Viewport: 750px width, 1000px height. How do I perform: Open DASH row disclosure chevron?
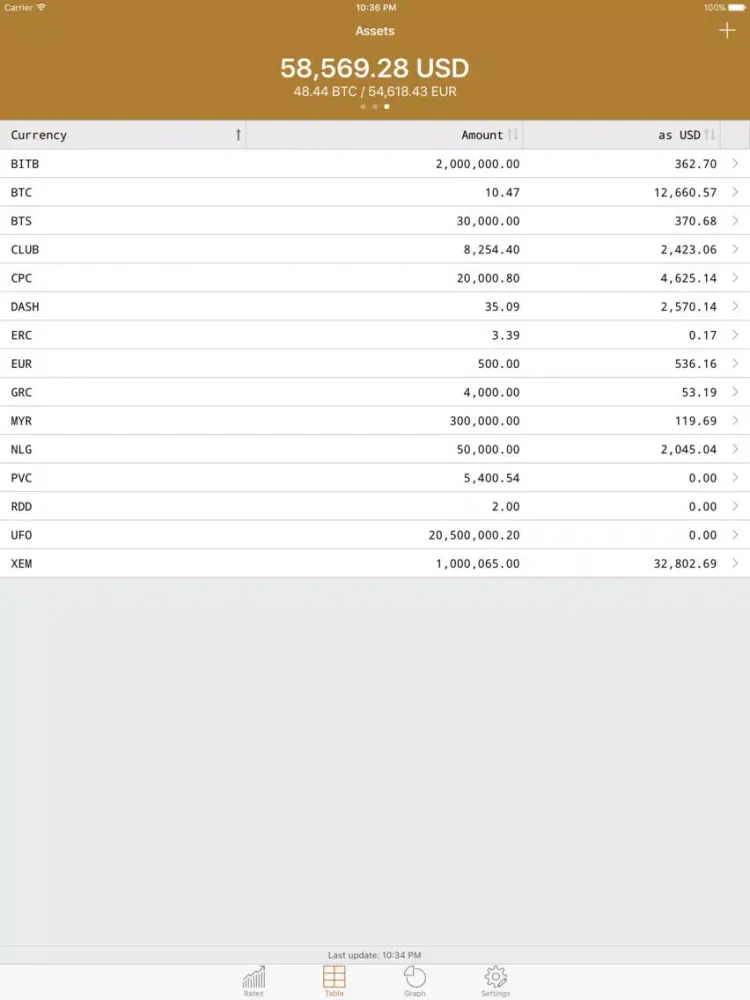click(x=736, y=306)
